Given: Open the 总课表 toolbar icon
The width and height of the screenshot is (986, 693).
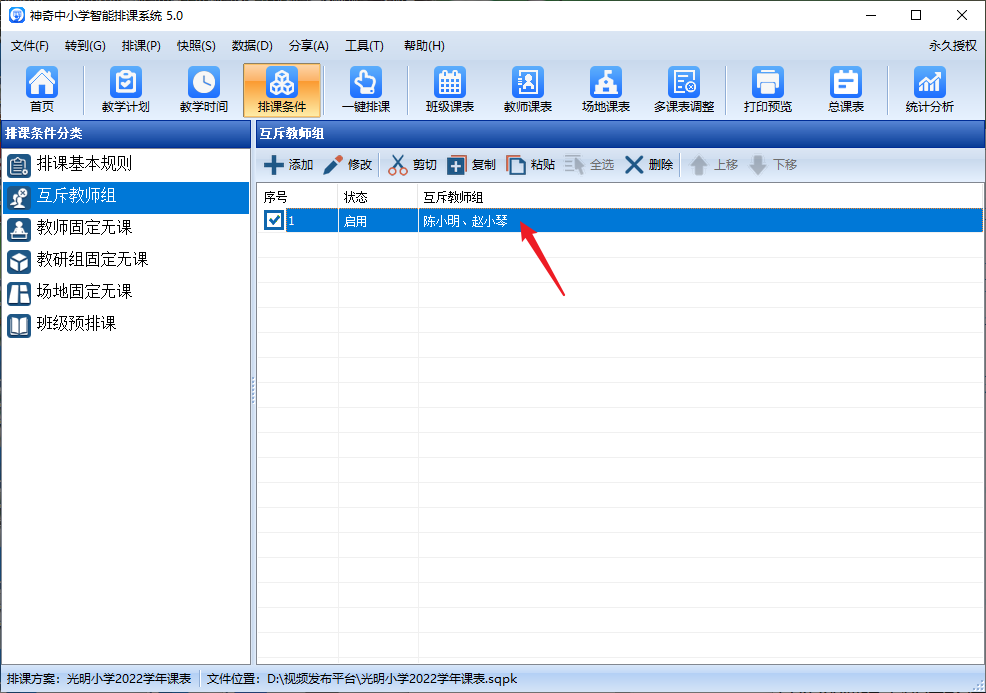Looking at the screenshot, I should tap(845, 89).
